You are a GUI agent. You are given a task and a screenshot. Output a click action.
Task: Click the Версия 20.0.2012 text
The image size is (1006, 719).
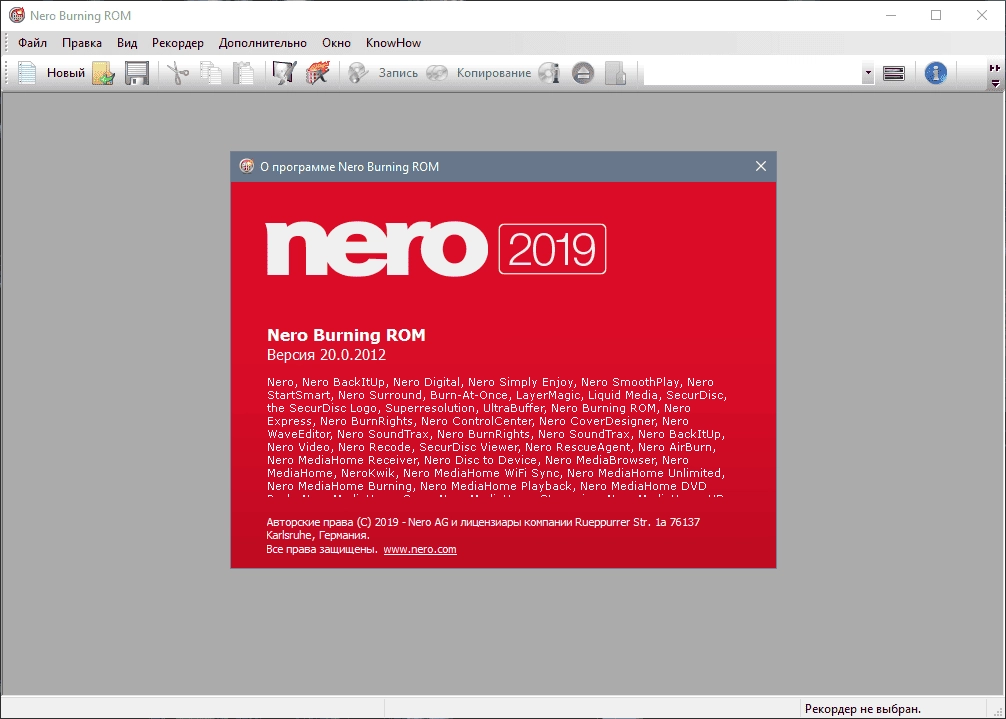click(x=326, y=355)
